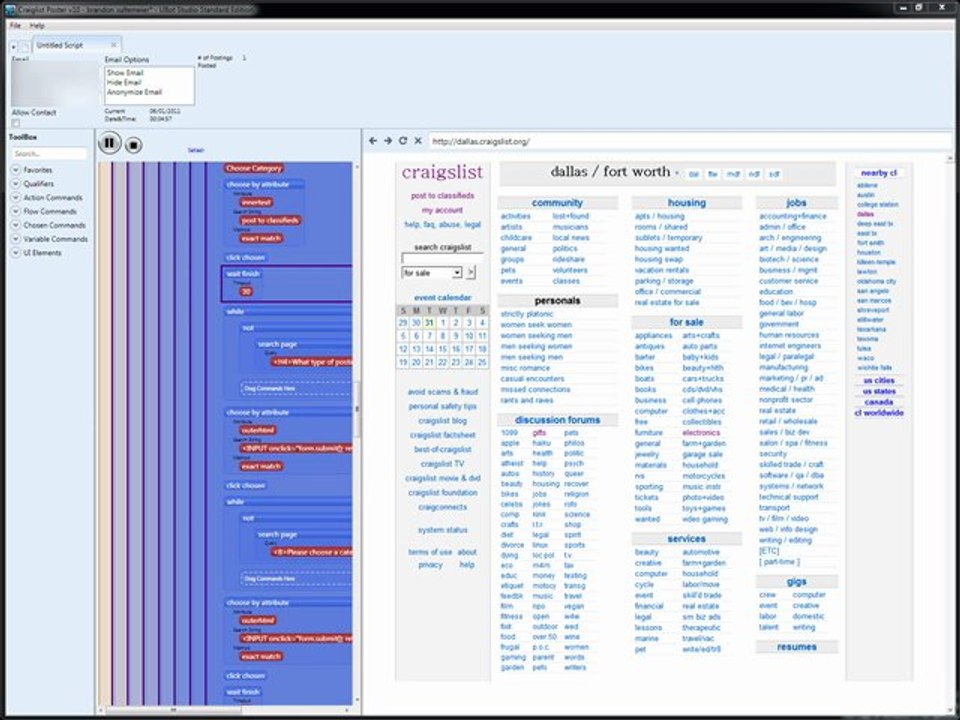Select the 'ftw' sub-area tab
The height and width of the screenshot is (720, 960).
[x=713, y=174]
